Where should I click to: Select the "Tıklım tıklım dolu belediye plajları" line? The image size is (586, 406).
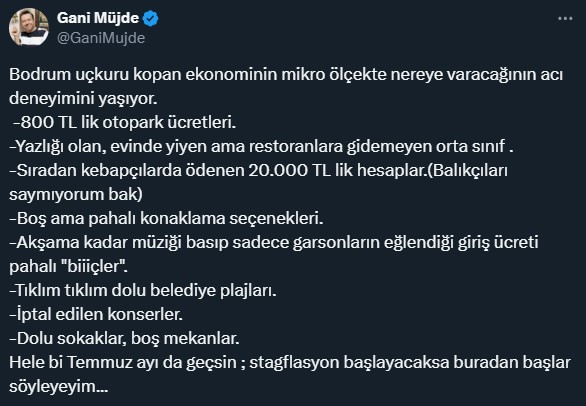143,290
